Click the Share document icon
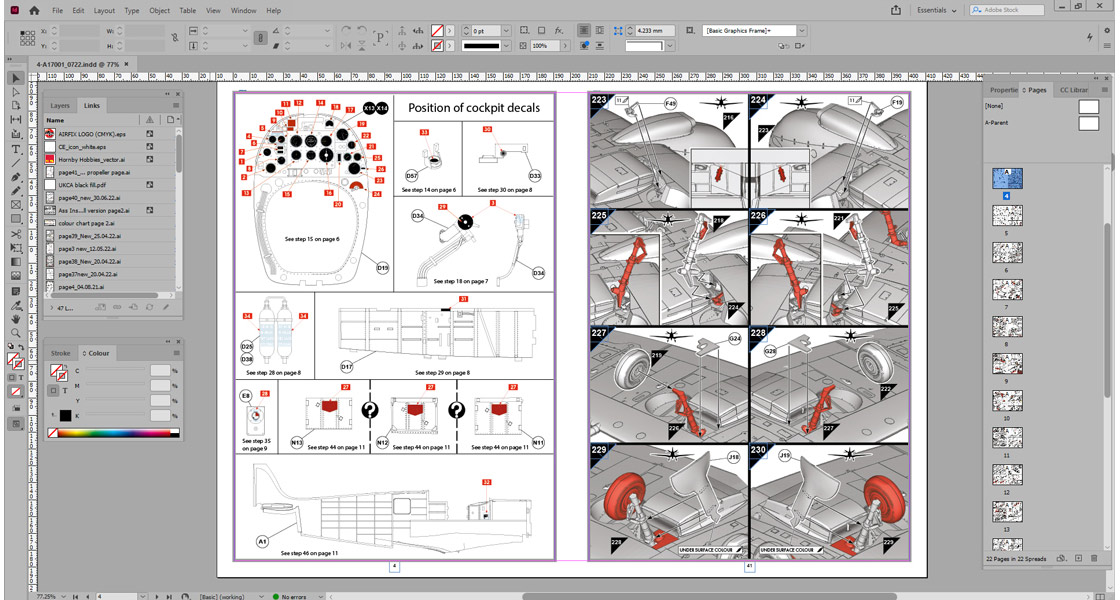This screenshot has width=1120, height=600. coord(894,11)
